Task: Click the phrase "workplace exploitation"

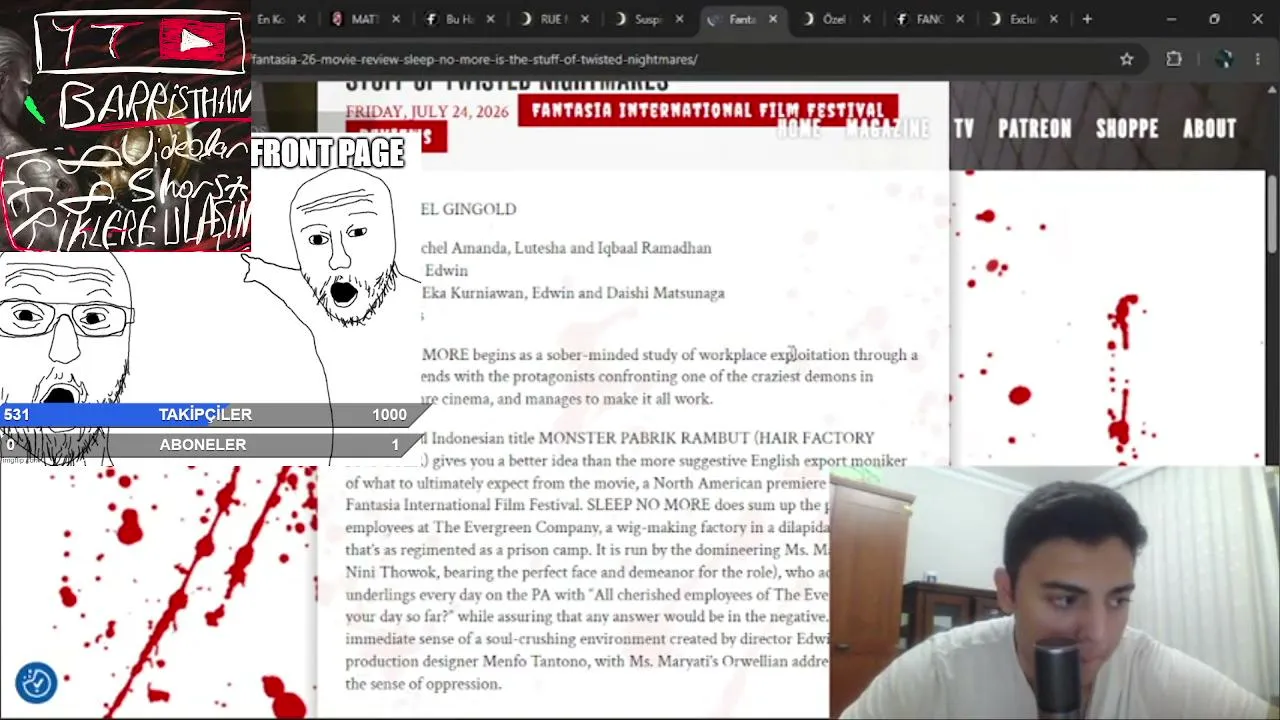Action: [774, 355]
